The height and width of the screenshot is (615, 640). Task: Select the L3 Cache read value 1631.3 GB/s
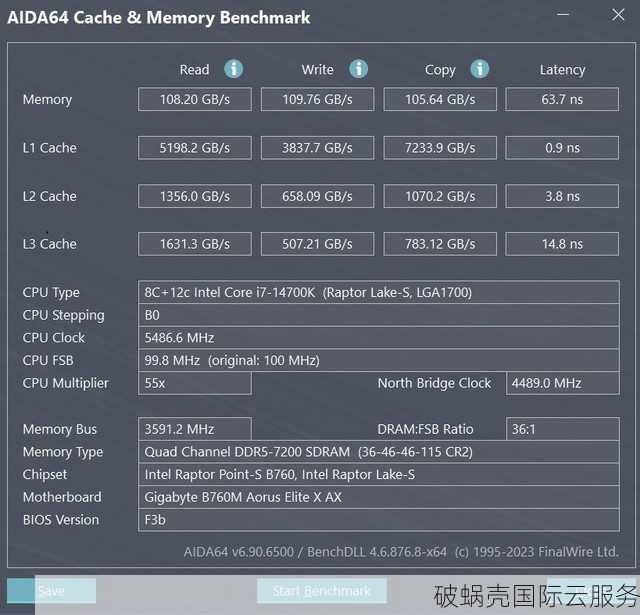[x=195, y=244]
